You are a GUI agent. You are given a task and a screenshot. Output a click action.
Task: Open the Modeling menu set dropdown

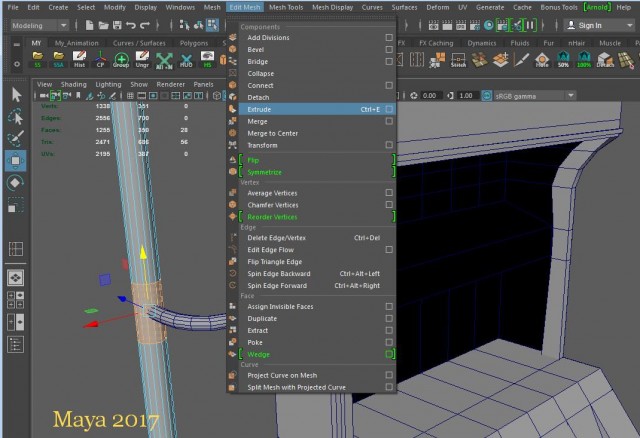pos(39,25)
